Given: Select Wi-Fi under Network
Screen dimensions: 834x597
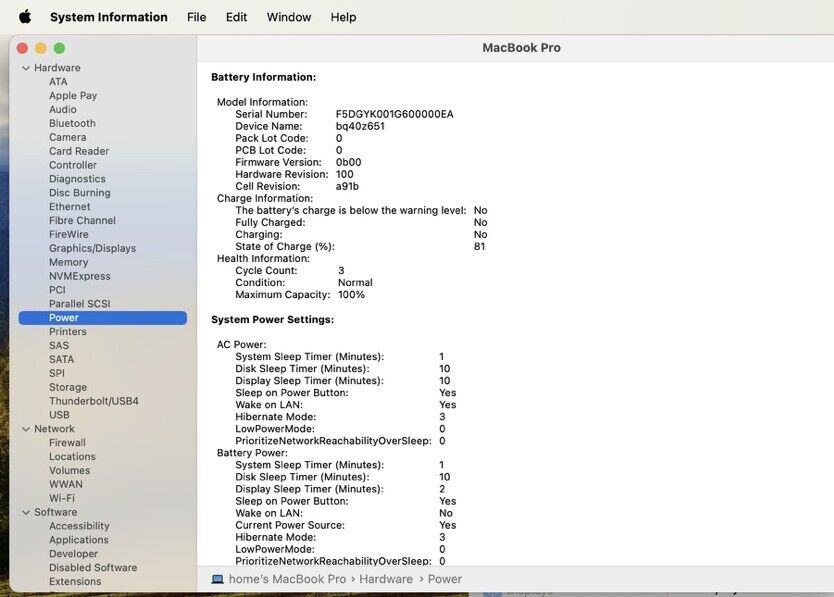Looking at the screenshot, I should (62, 498).
